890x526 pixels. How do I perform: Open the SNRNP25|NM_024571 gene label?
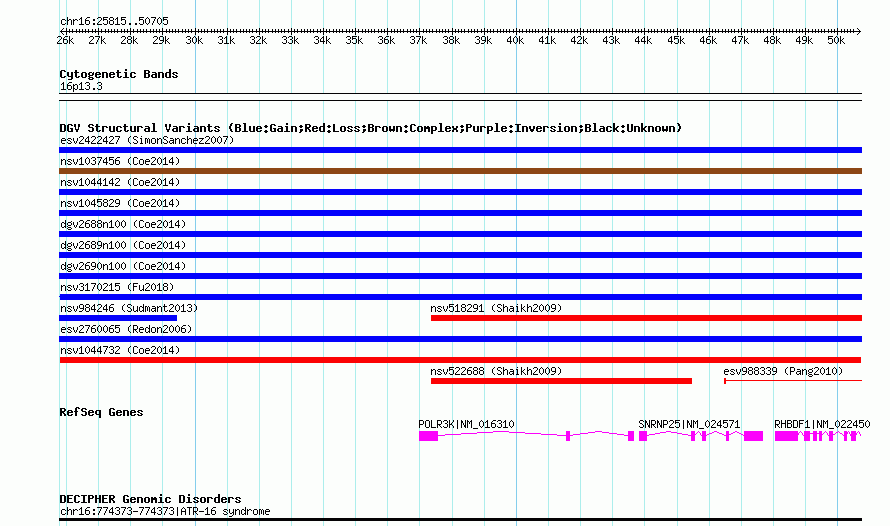coord(689,424)
